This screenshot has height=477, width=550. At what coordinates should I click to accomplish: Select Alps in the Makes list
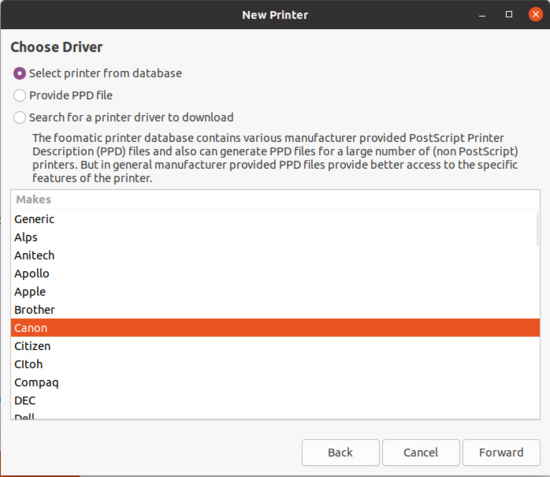tap(274, 237)
